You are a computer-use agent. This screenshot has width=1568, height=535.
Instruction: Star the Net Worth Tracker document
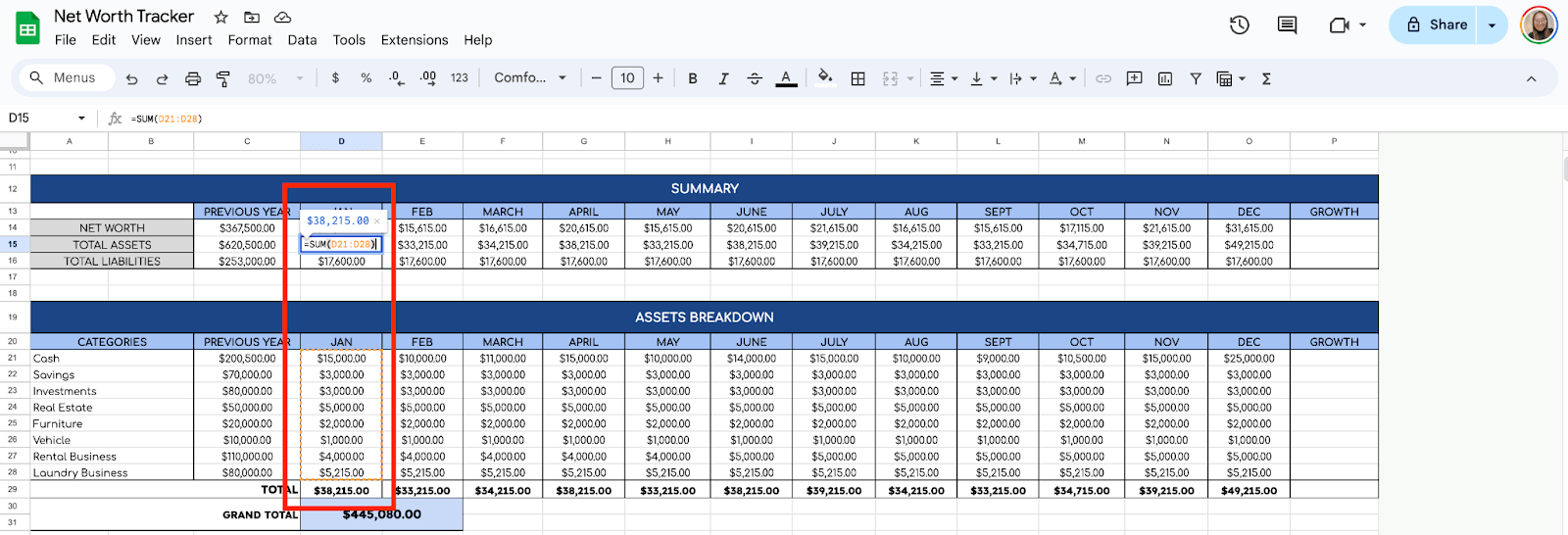click(221, 17)
